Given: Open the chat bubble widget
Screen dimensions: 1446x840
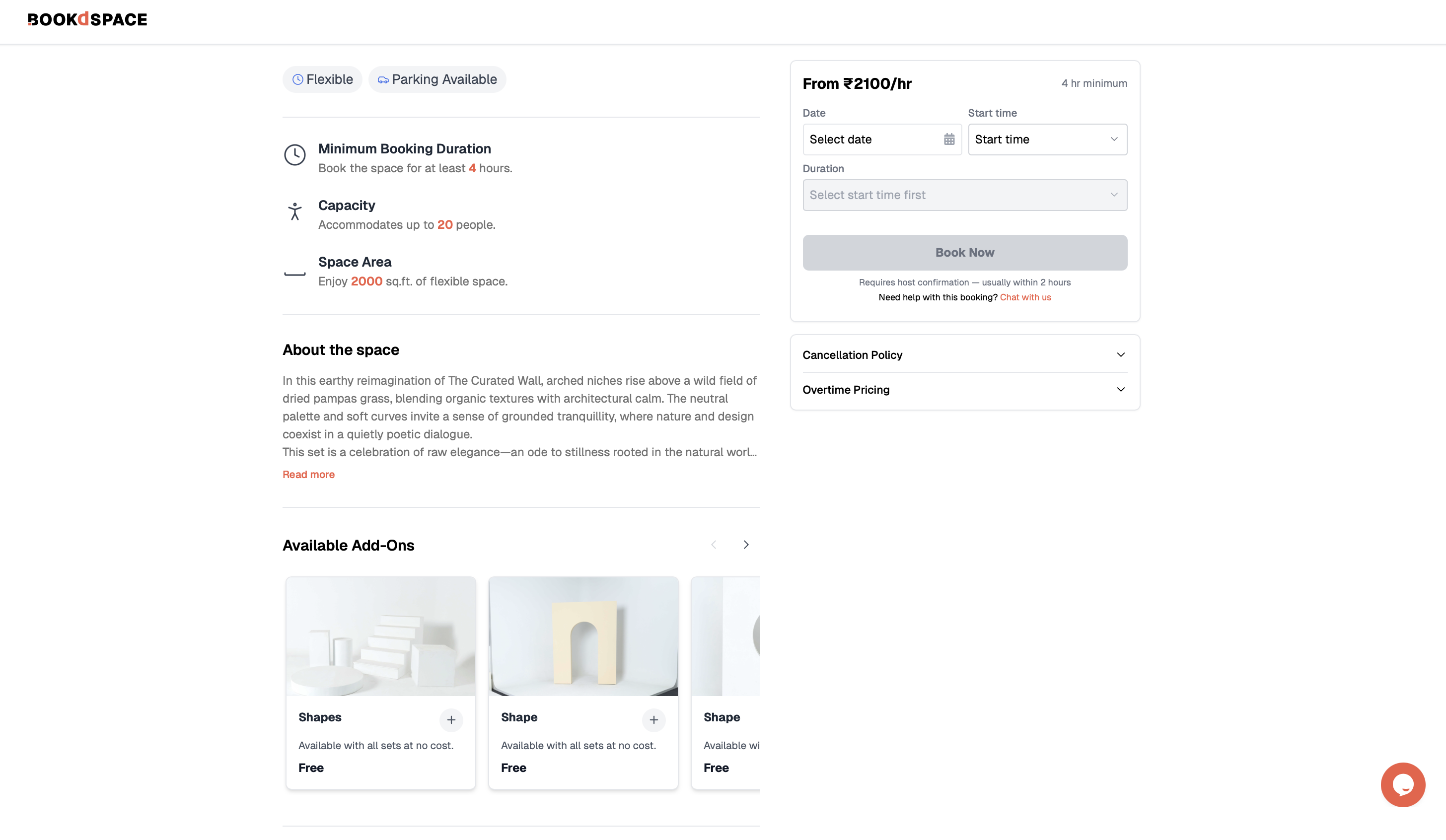Looking at the screenshot, I should click(x=1402, y=784).
